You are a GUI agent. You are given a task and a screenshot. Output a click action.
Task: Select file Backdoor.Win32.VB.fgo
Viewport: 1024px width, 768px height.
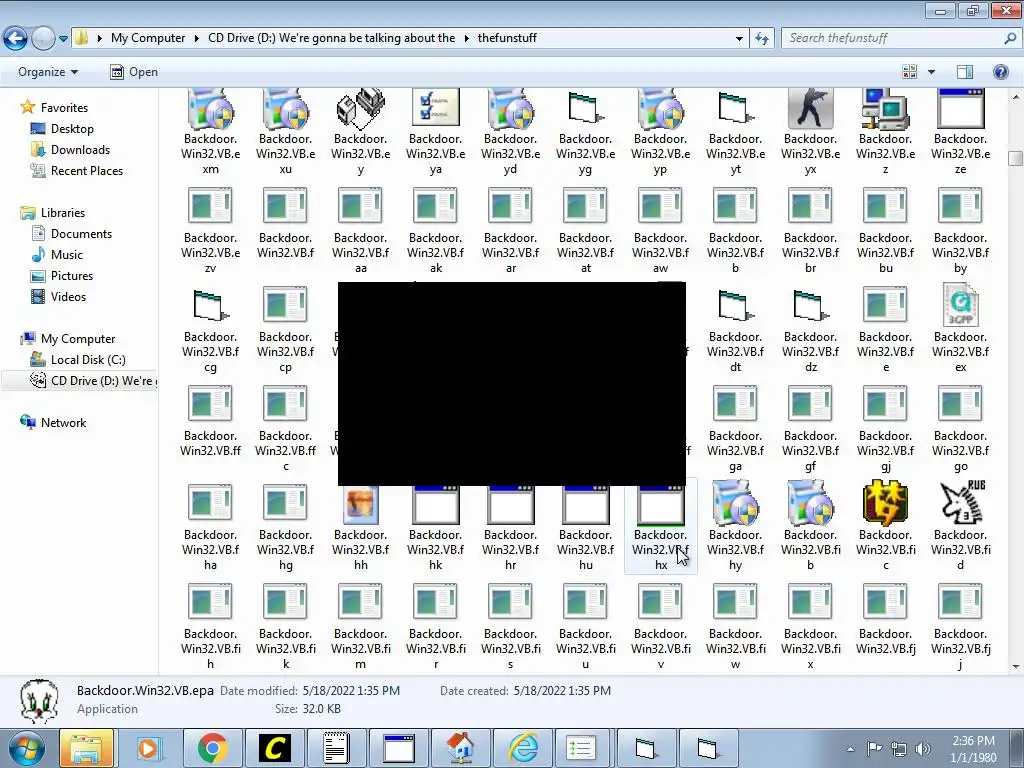(961, 428)
